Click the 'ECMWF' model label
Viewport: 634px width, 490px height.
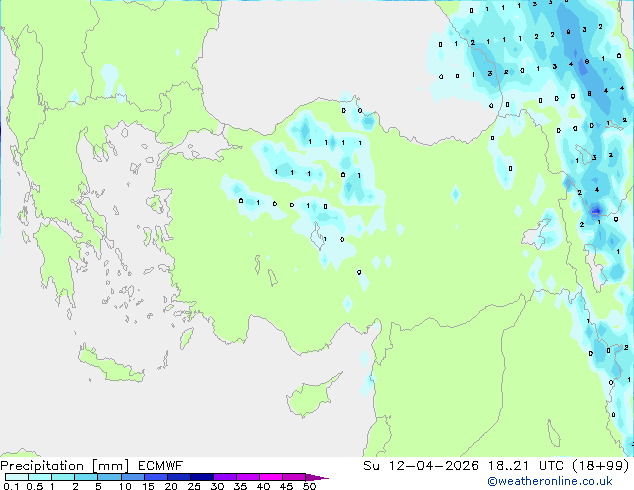(161, 466)
